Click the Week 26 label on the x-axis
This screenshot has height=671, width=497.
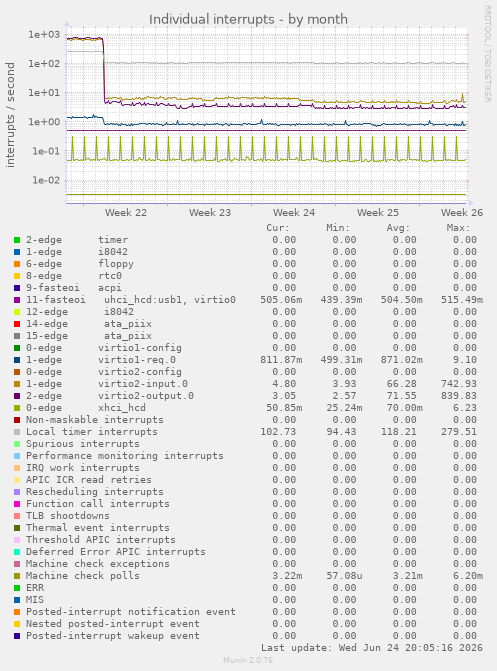click(x=462, y=213)
